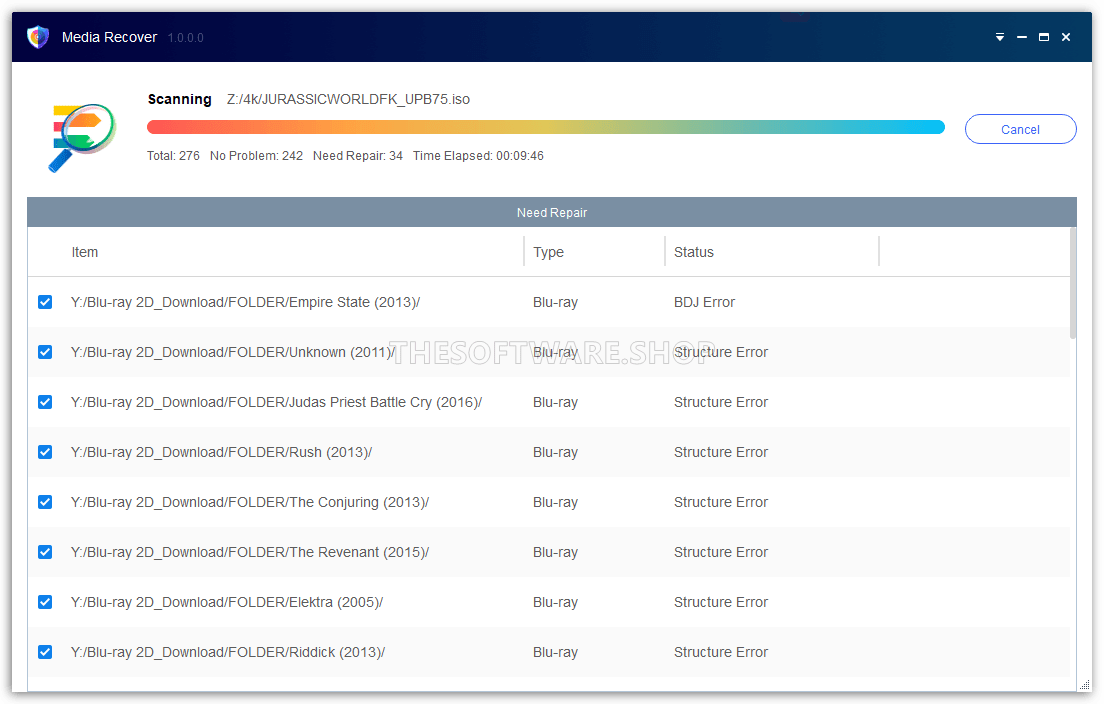The width and height of the screenshot is (1104, 704).
Task: Uncheck the Empire State (2013) checkbox
Action: 45,302
